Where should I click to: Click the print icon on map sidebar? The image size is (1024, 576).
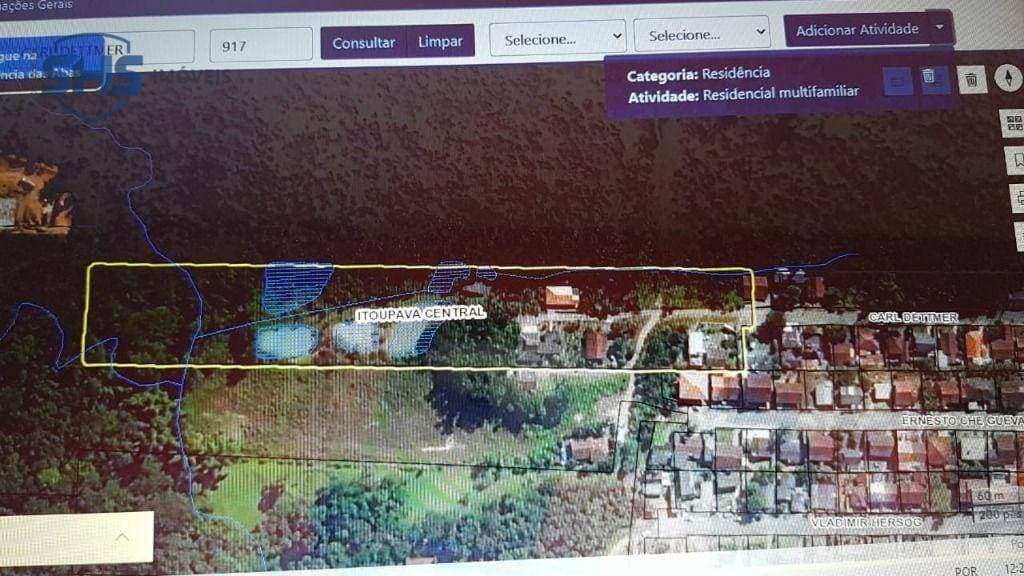tap(1018, 198)
